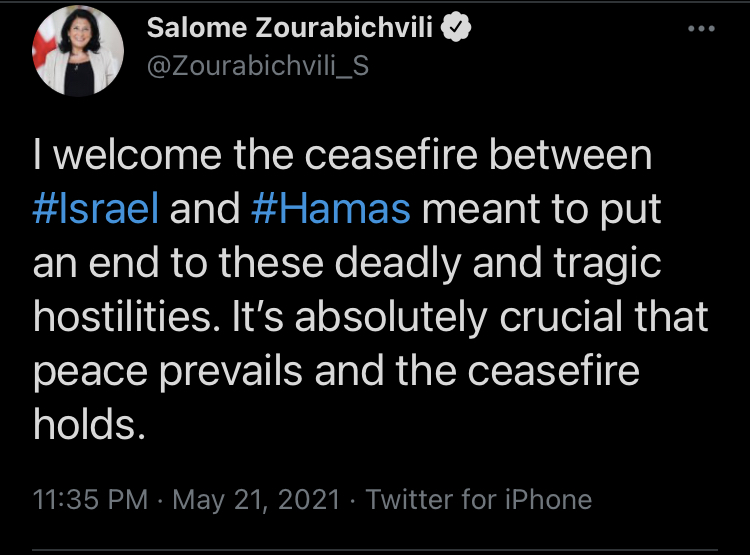
Task: Click the blue verified badge icon
Action: coord(456,28)
